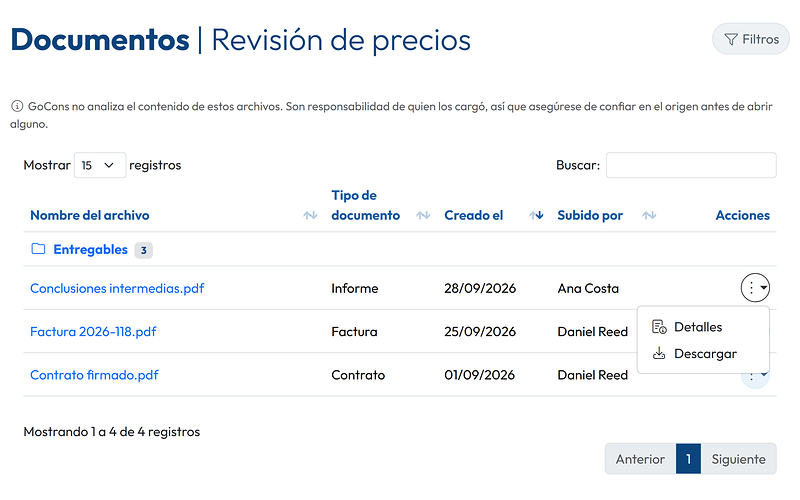The image size is (800, 500).
Task: Click the Tipo de documento column header
Action: click(x=365, y=205)
